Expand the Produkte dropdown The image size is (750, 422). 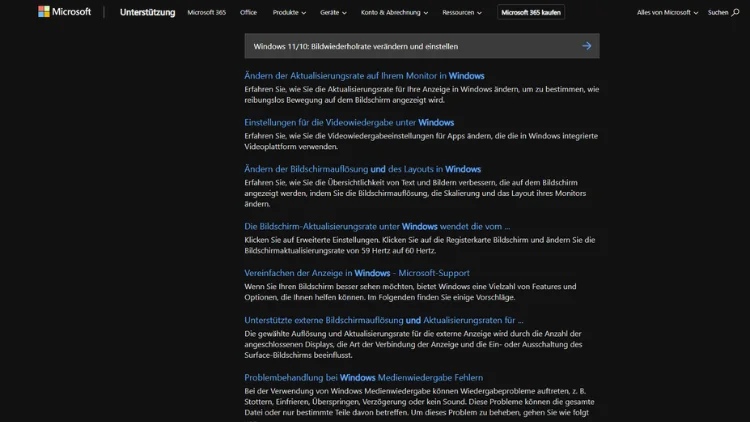pos(289,12)
